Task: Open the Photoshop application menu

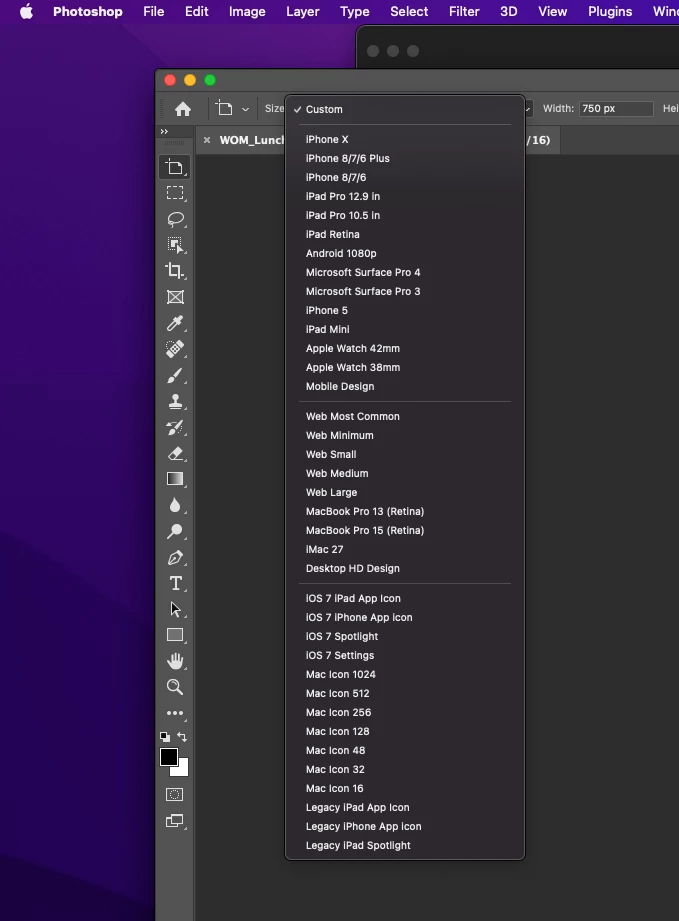Action: point(88,12)
